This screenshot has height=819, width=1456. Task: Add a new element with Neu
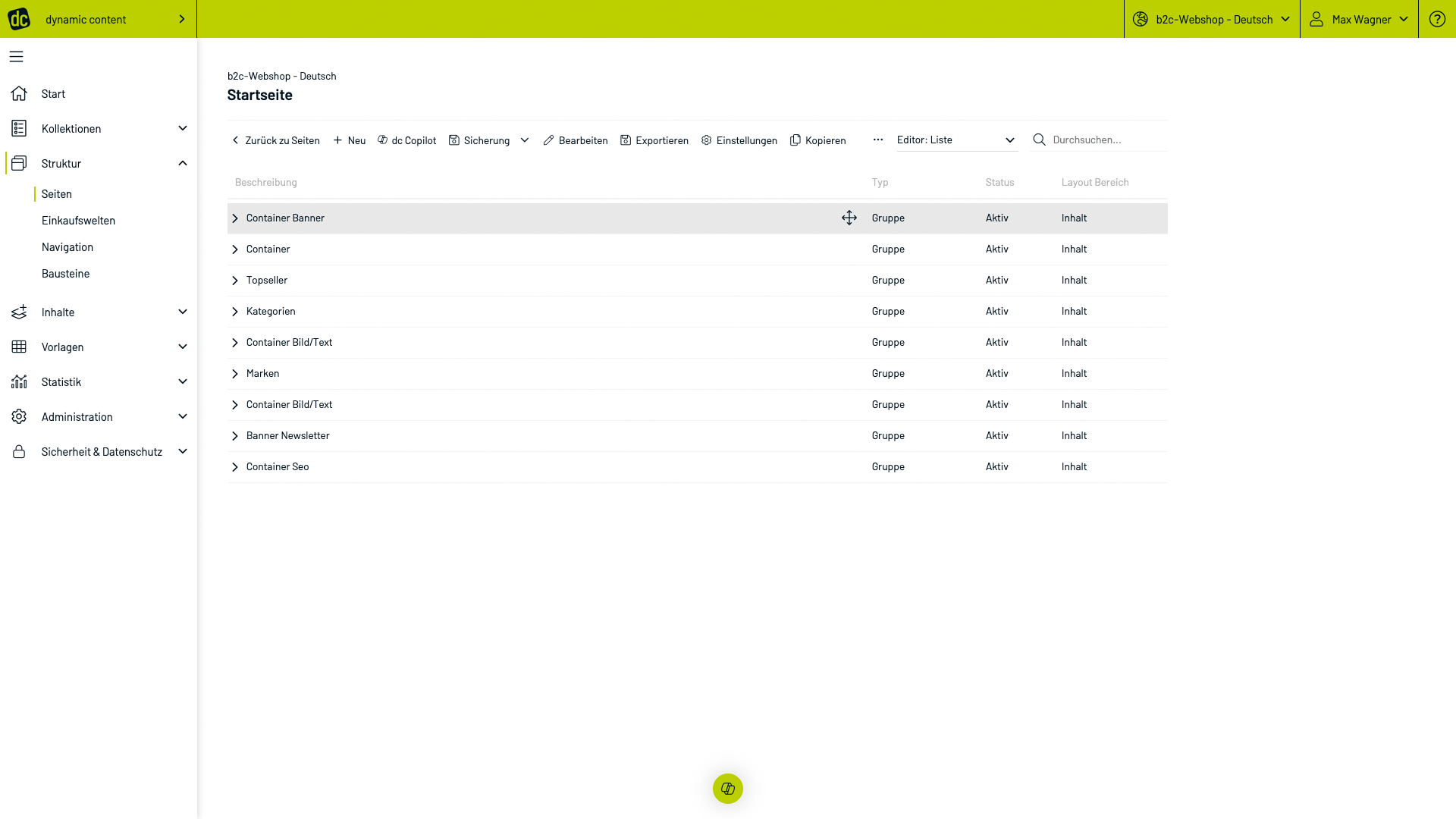(x=350, y=140)
